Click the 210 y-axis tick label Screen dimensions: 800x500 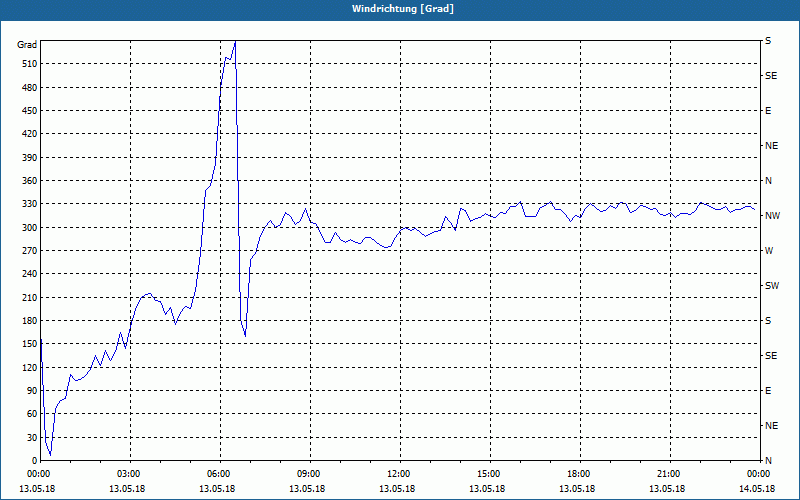coord(29,297)
